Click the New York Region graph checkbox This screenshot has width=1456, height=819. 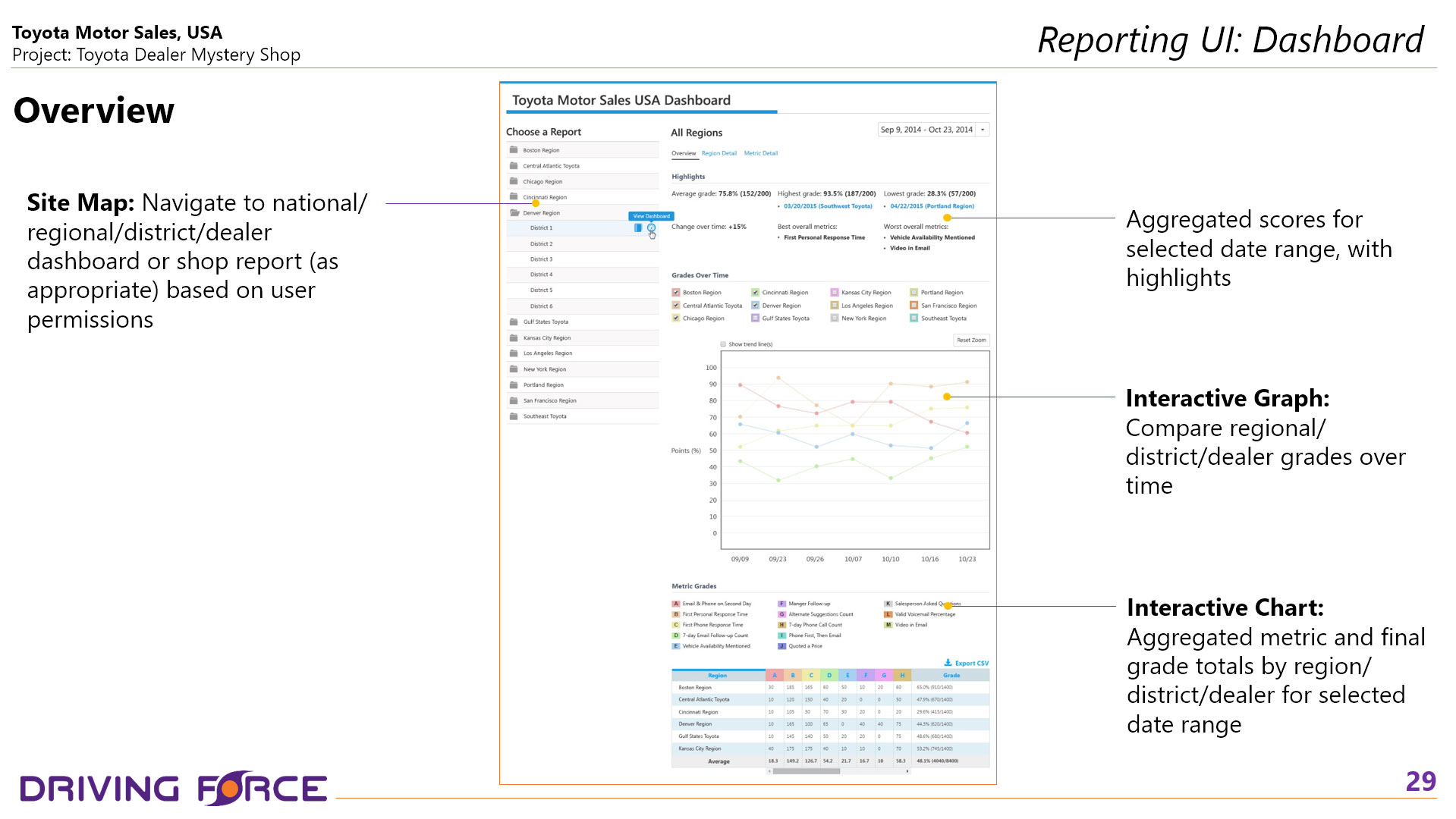pos(834,318)
